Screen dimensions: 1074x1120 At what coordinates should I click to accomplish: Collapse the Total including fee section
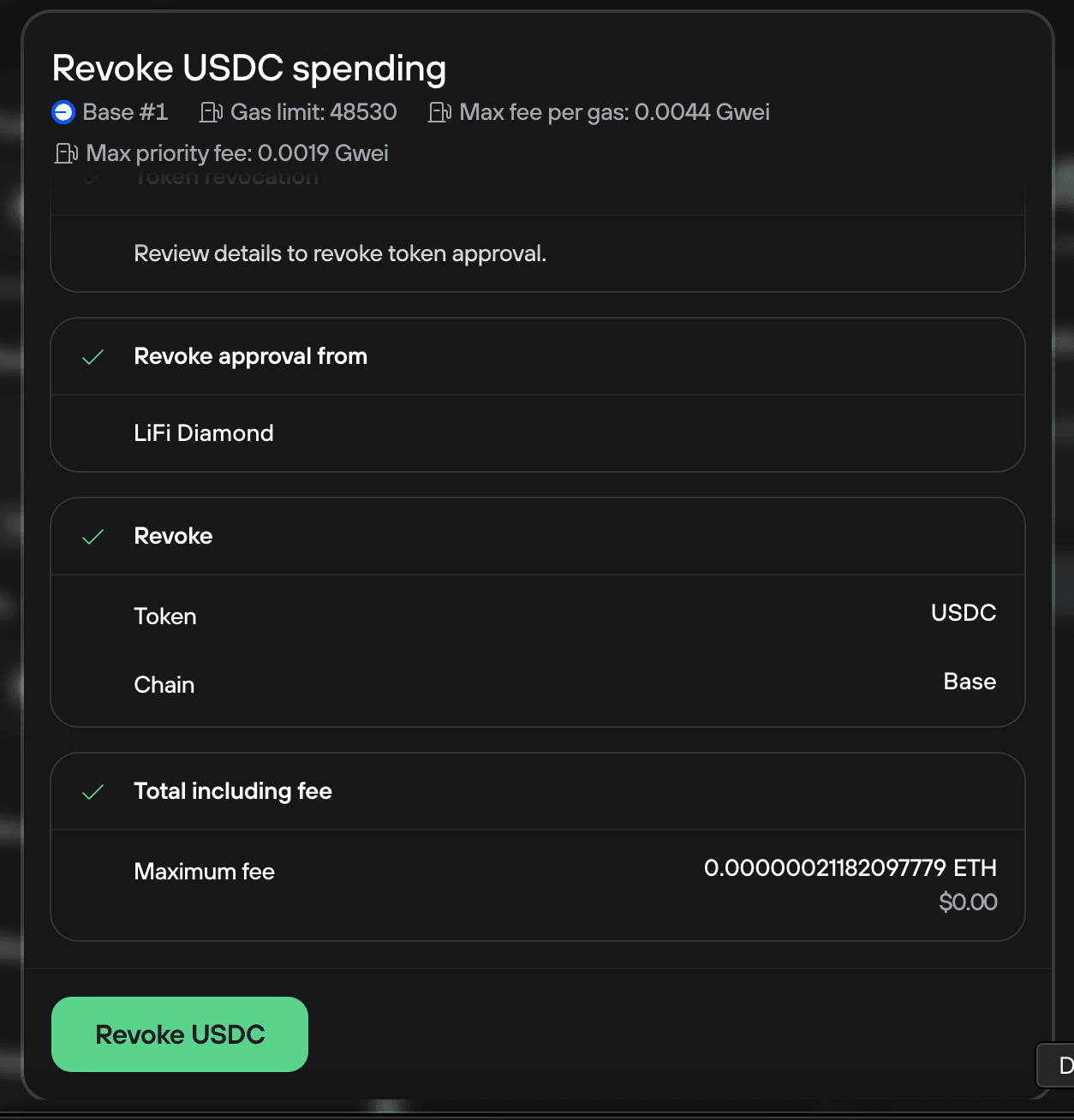[x=232, y=791]
